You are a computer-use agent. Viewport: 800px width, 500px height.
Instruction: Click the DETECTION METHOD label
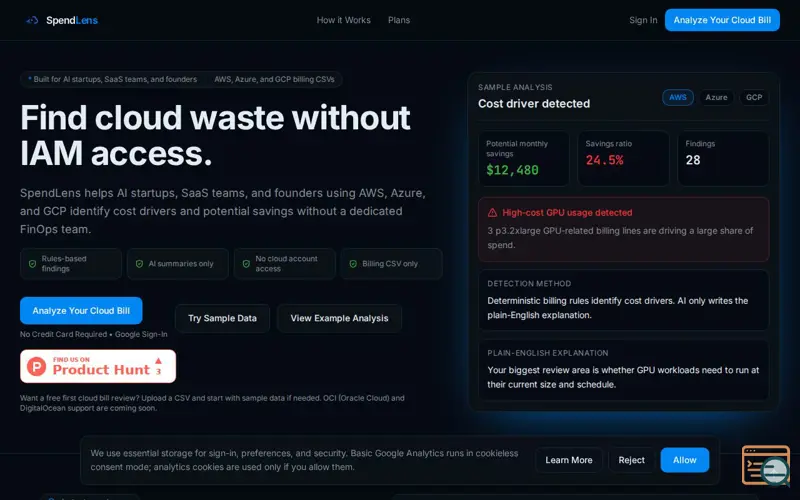click(529, 283)
